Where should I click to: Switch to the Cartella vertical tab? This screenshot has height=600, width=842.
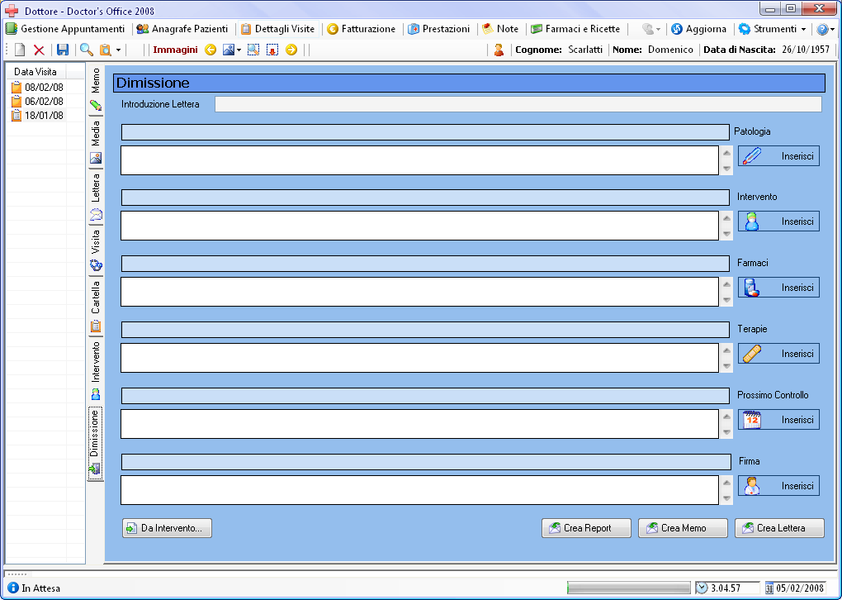click(x=96, y=306)
